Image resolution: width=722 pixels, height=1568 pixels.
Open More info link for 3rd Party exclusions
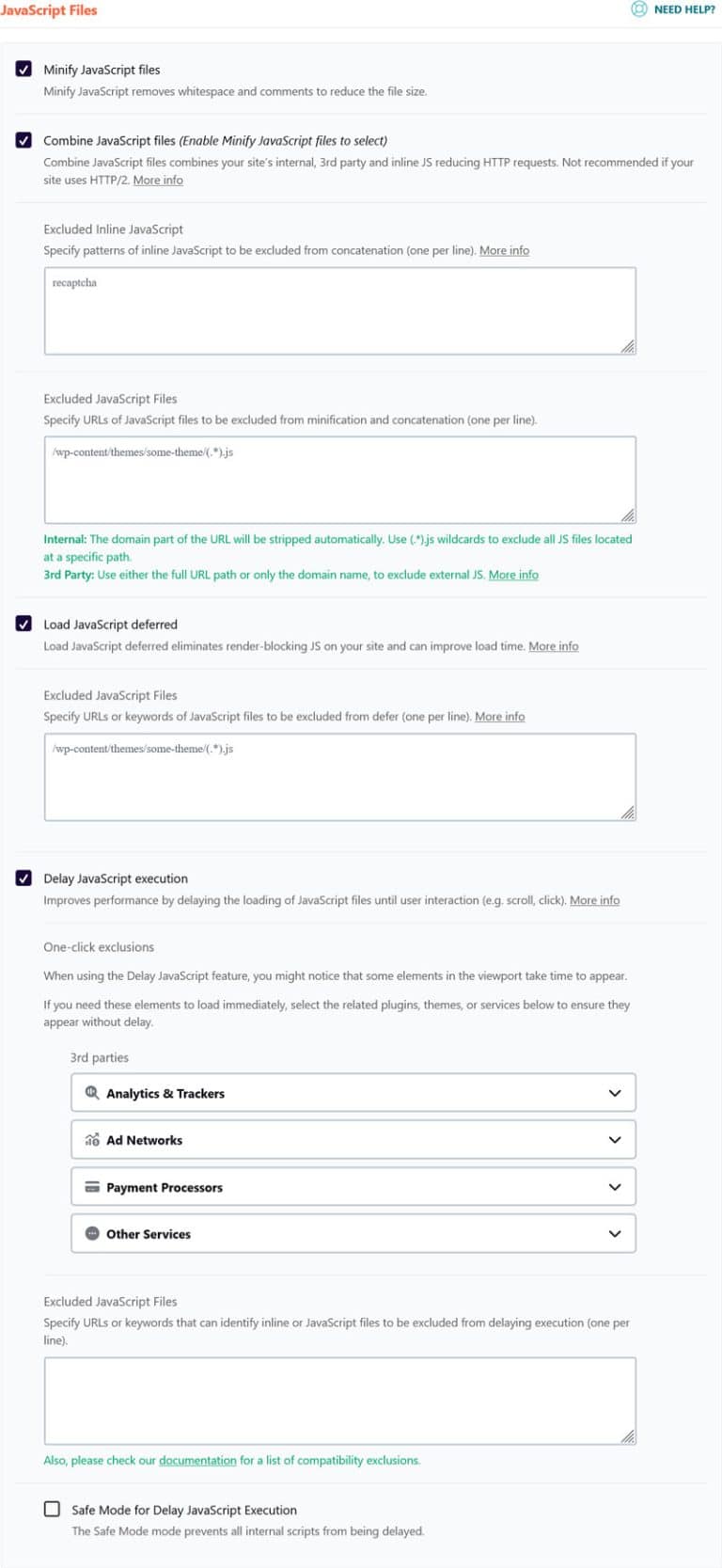pos(513,575)
